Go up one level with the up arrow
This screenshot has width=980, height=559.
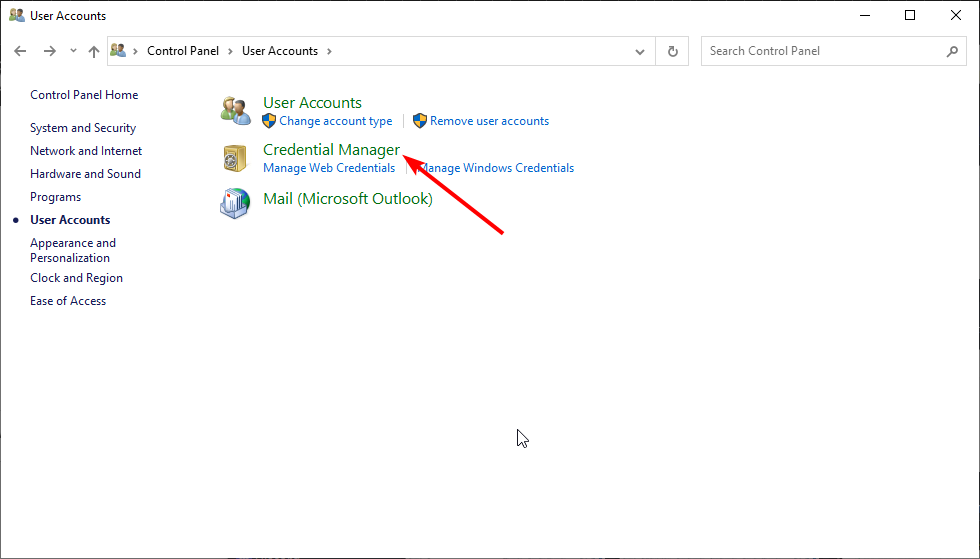pos(94,51)
